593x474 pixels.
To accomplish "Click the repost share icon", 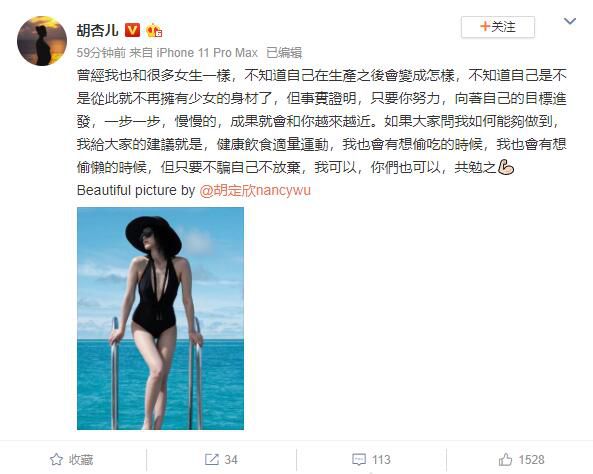I will [211, 460].
